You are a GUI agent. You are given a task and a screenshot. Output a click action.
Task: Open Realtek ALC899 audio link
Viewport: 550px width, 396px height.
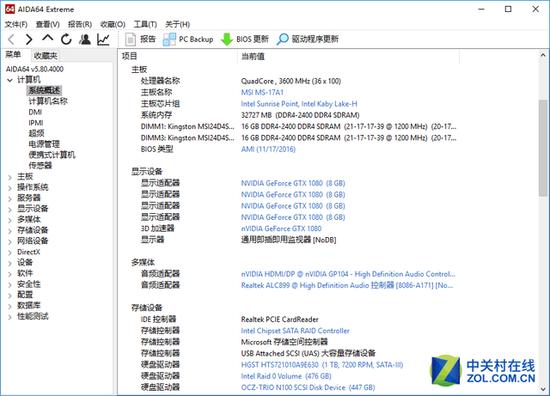(347, 286)
